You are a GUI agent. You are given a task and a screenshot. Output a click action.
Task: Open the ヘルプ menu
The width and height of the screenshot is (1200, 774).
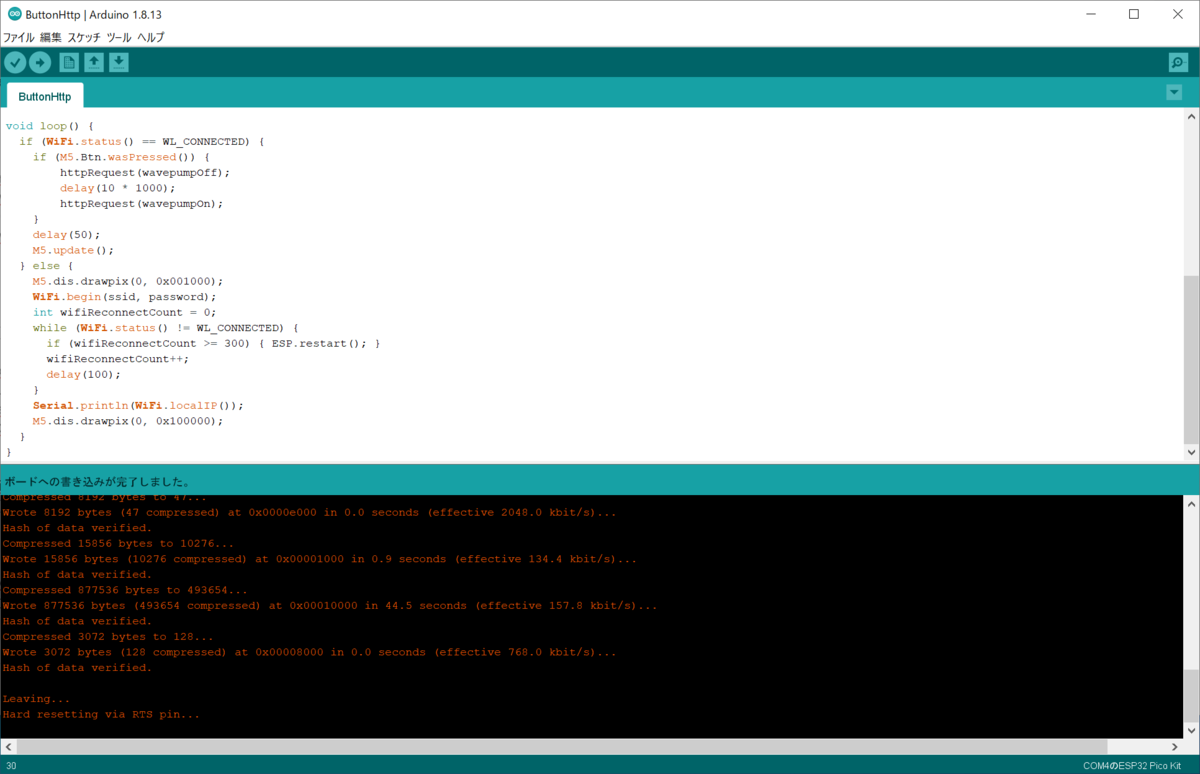pos(151,38)
